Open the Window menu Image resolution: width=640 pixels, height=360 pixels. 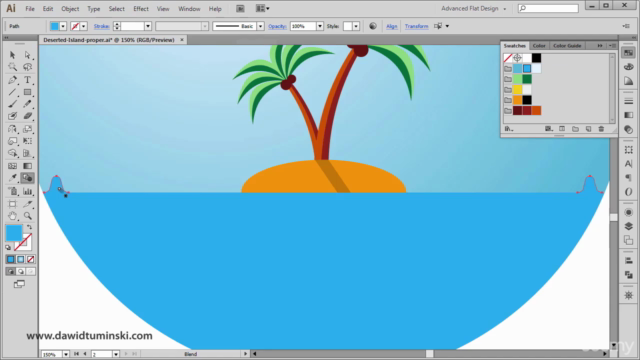point(189,9)
